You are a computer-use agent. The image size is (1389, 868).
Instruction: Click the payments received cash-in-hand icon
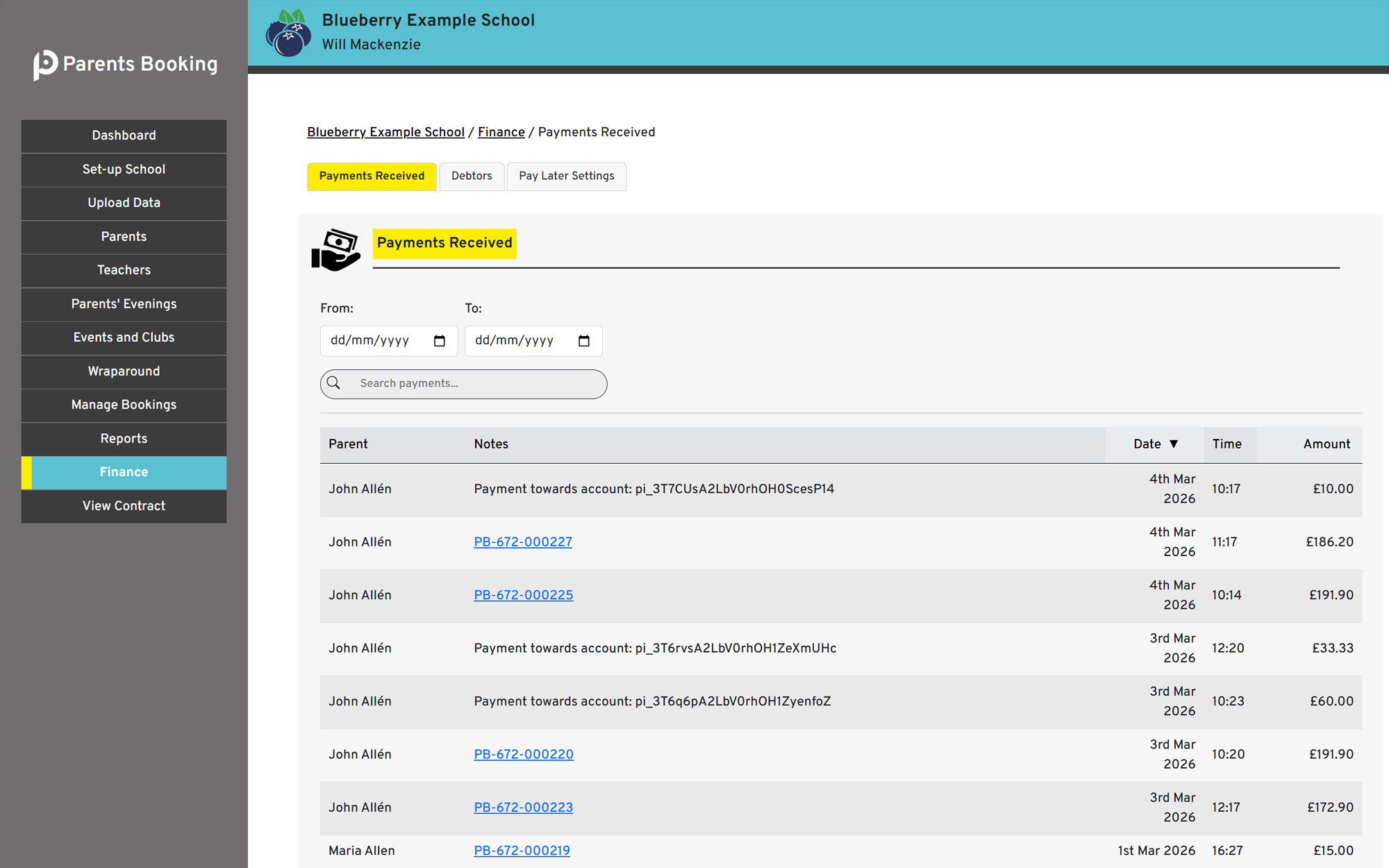point(335,249)
